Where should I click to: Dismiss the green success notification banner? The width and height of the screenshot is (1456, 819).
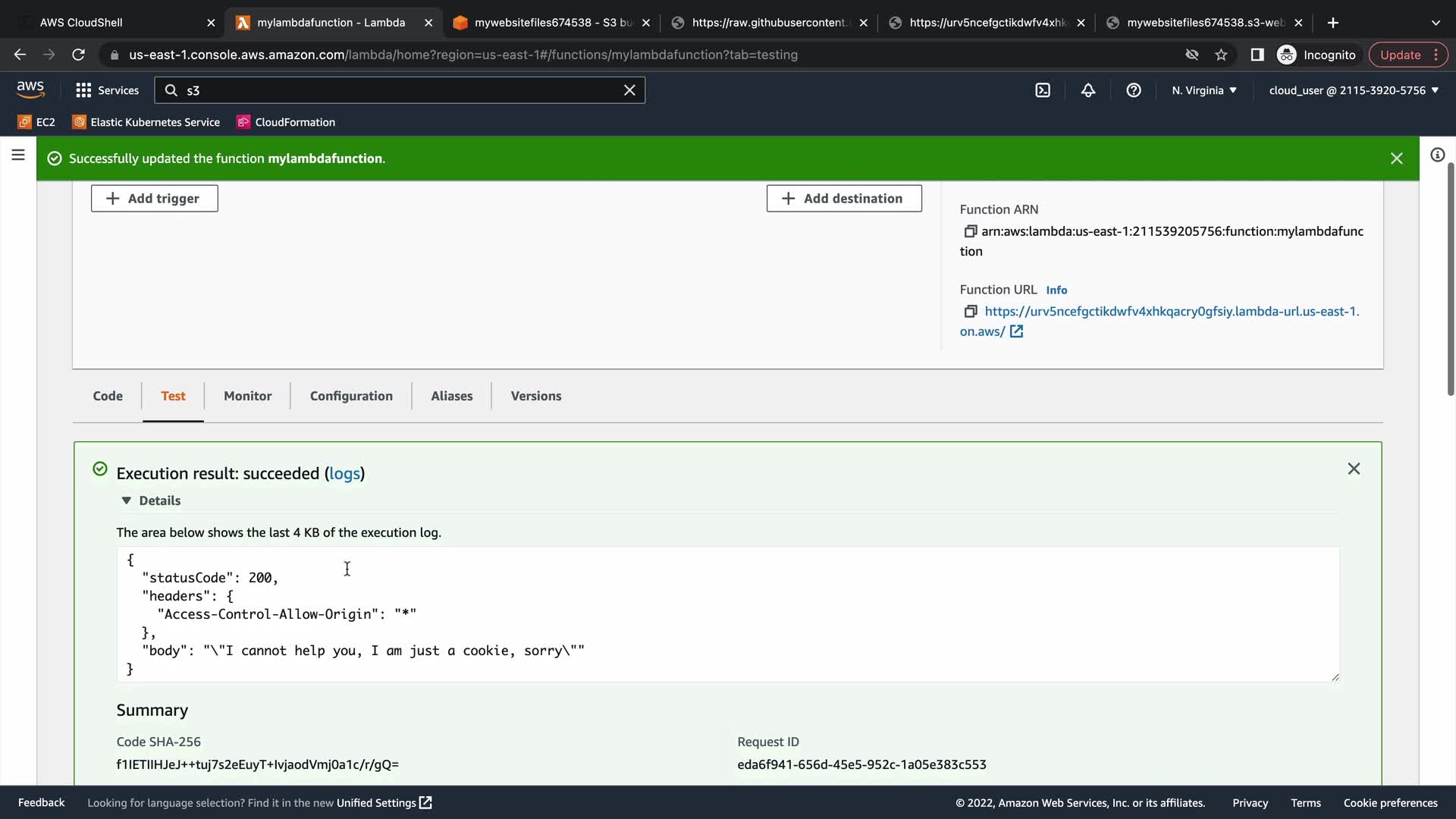pyautogui.click(x=1396, y=158)
